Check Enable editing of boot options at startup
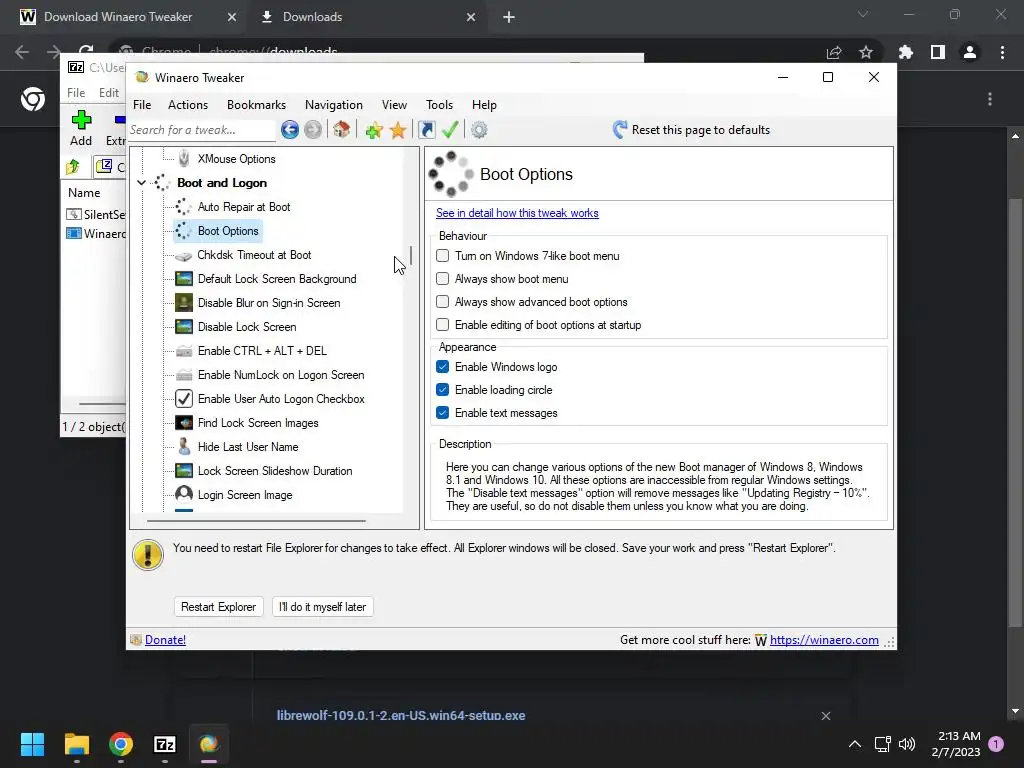 coord(442,325)
